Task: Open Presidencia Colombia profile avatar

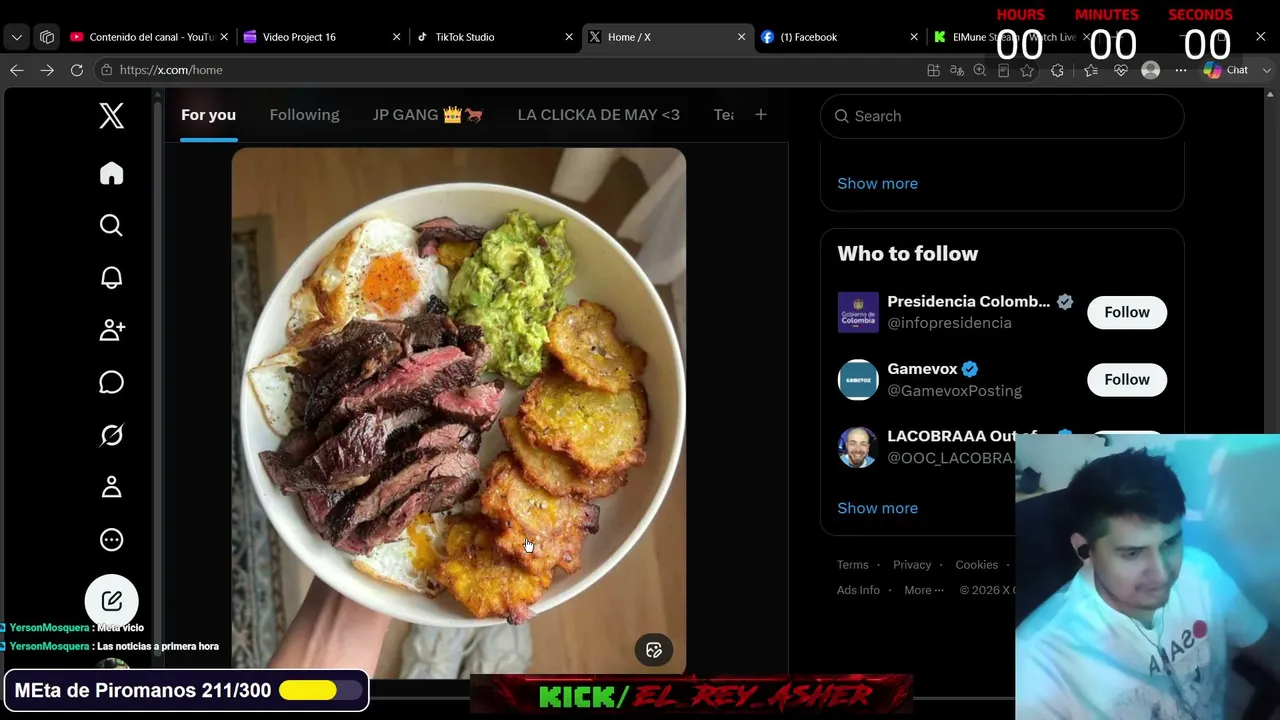Action: tap(858, 312)
